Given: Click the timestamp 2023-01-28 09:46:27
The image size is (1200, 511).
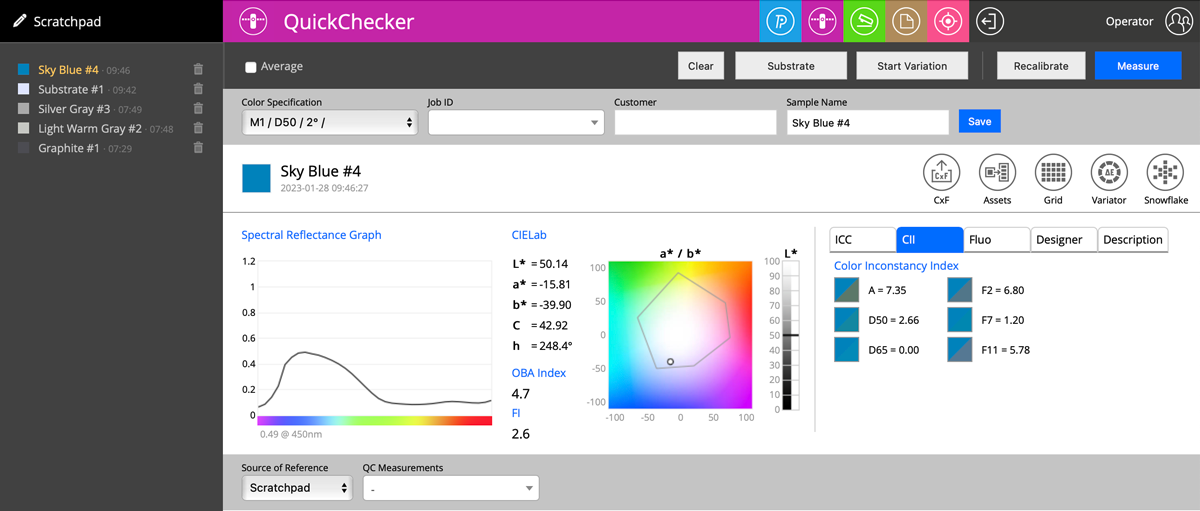Looking at the screenshot, I should coord(324,187).
